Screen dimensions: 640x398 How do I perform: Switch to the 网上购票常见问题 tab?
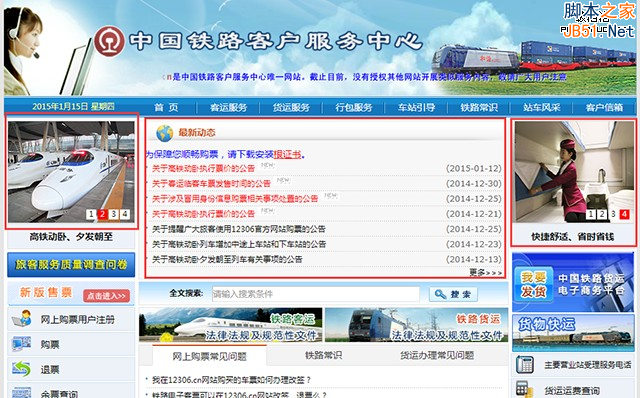(209, 356)
